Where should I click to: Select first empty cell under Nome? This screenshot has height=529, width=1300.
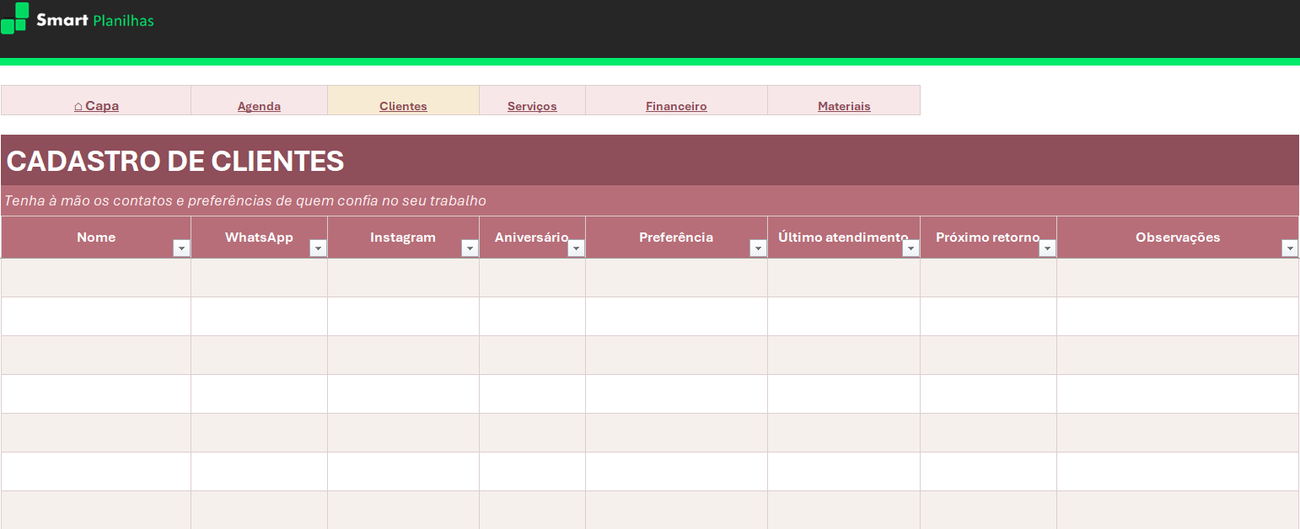[96, 277]
